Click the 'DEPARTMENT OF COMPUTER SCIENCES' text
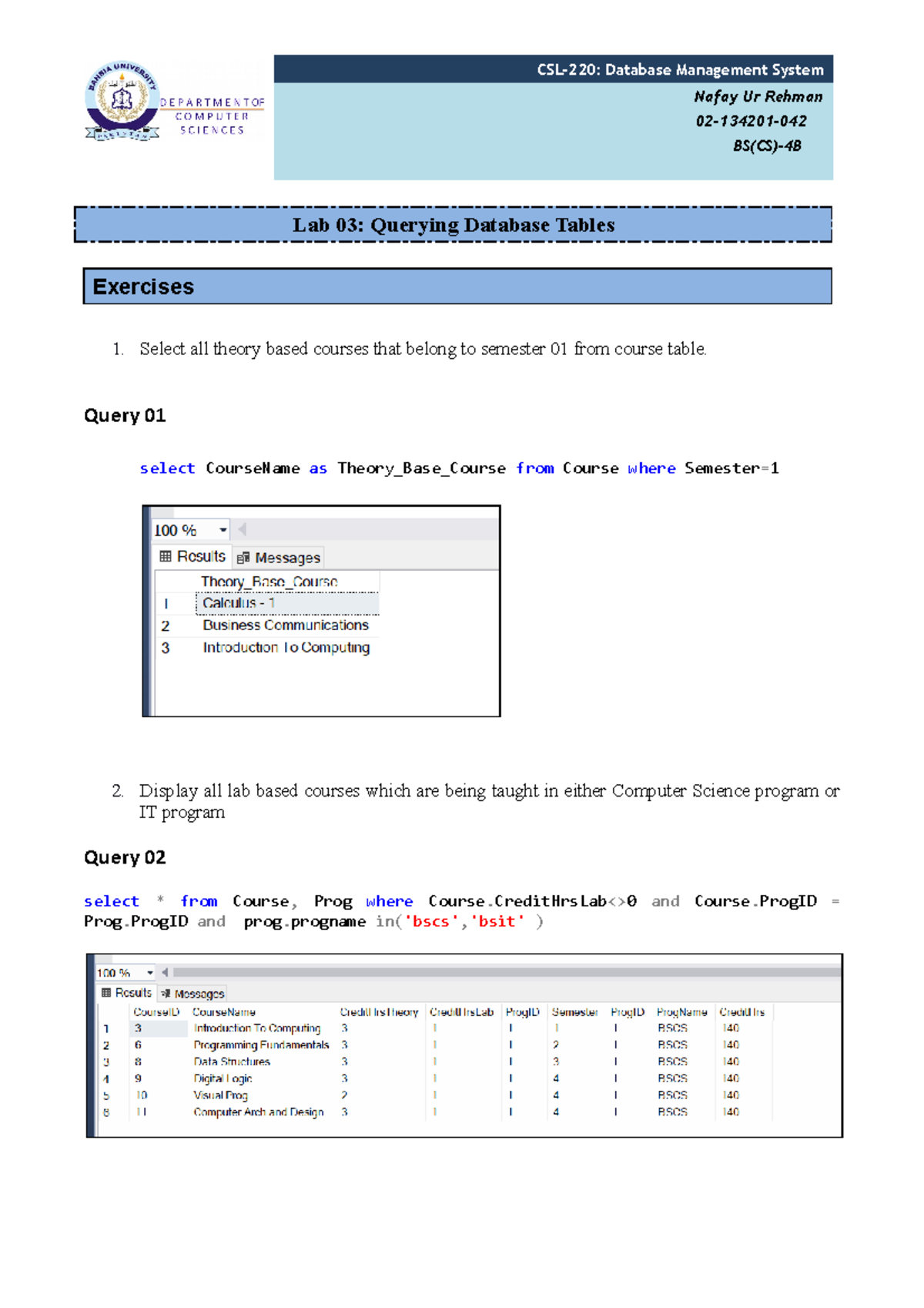 pyautogui.click(x=213, y=116)
